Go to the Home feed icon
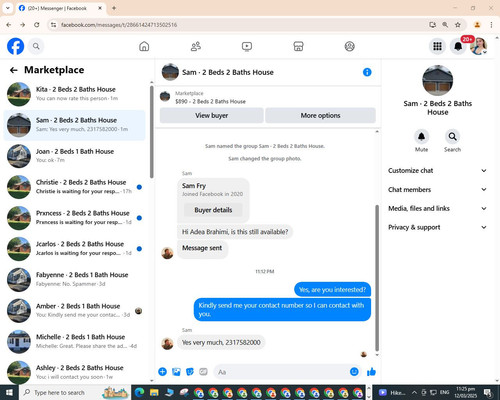Image resolution: width=500 pixels, height=400 pixels. [x=144, y=46]
